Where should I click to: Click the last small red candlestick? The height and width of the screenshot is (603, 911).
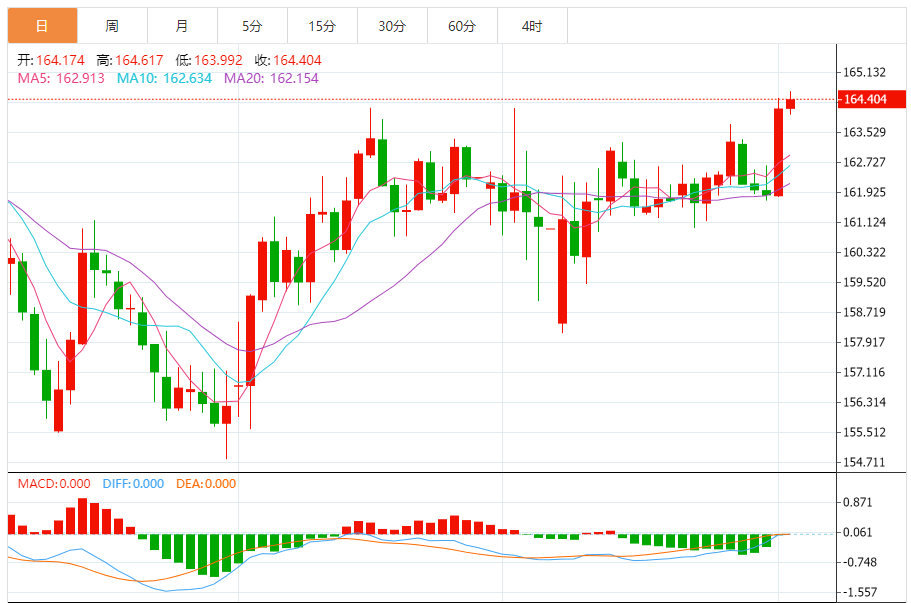(790, 103)
